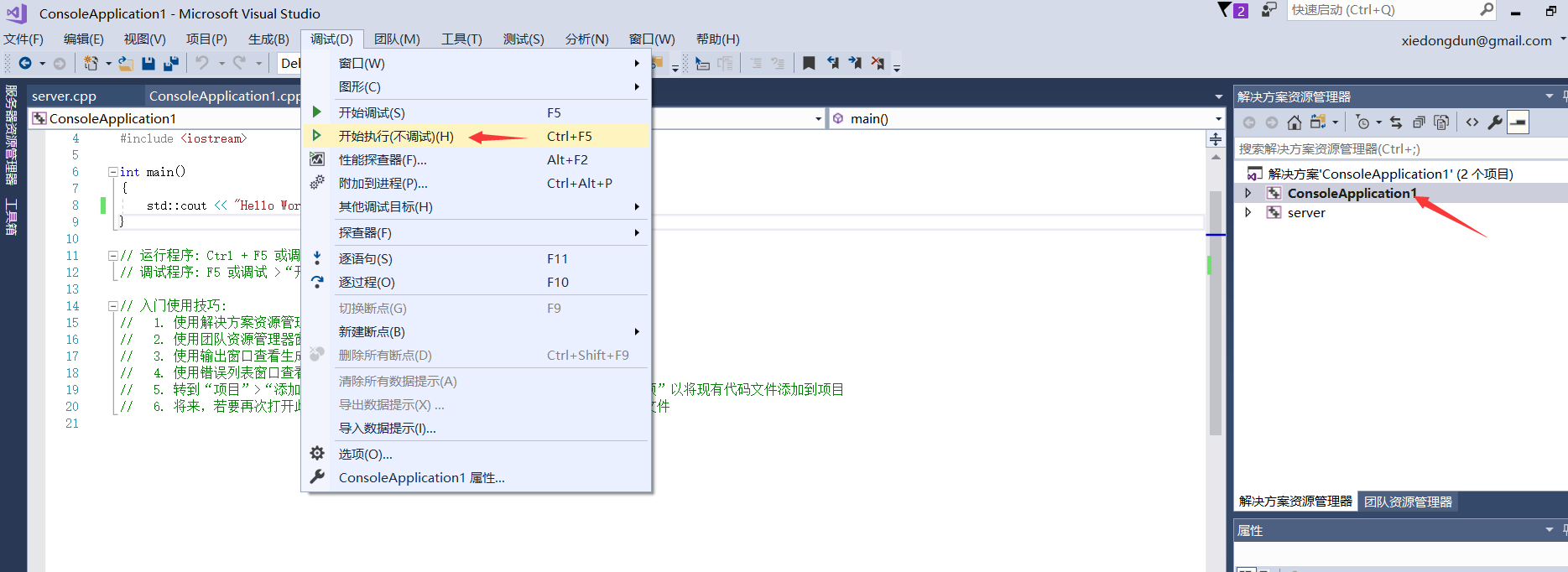This screenshot has height=572, width=1568.
Task: Click the New Project icon in the toolbar
Action: point(91,63)
